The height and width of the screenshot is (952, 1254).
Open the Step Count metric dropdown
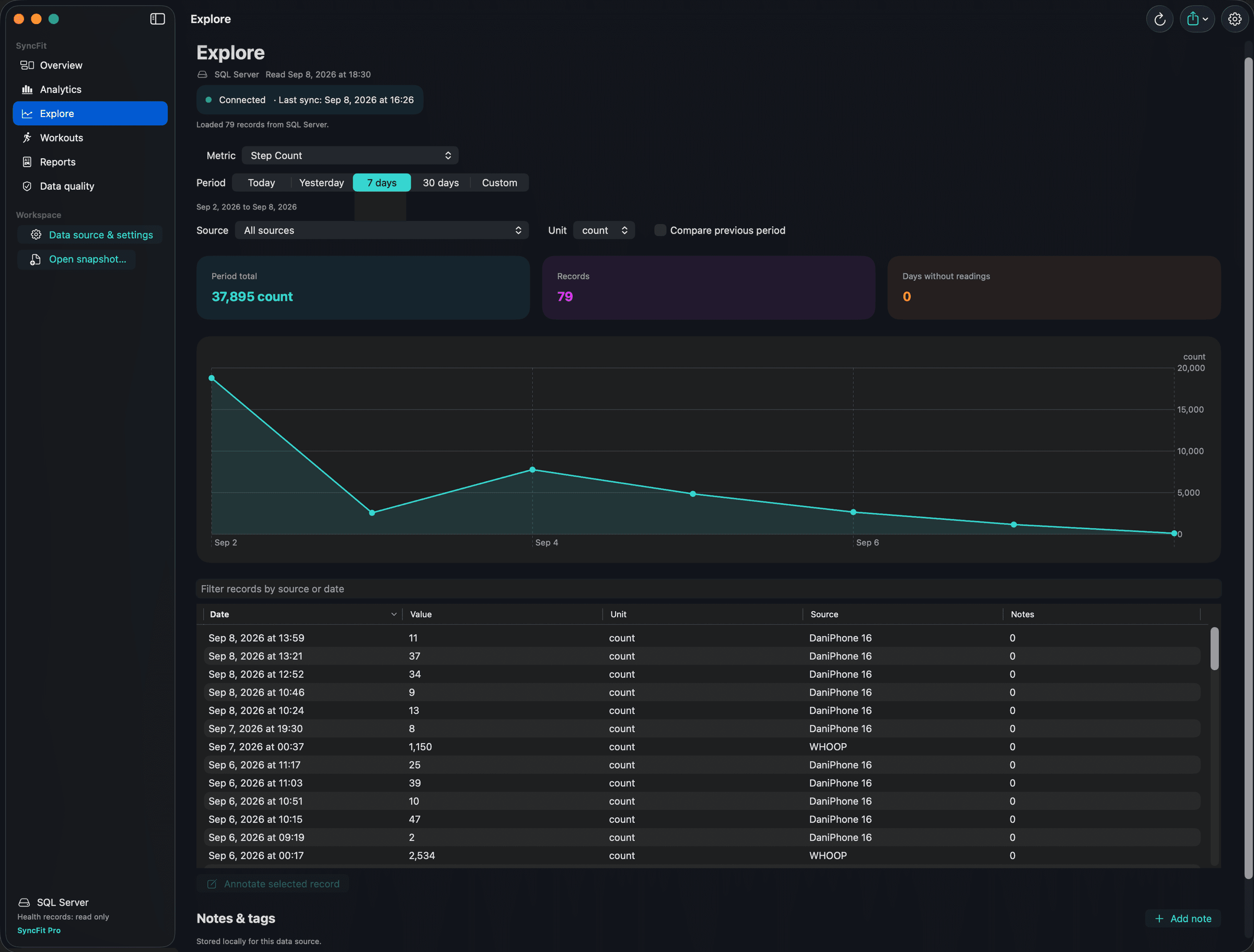coord(350,155)
